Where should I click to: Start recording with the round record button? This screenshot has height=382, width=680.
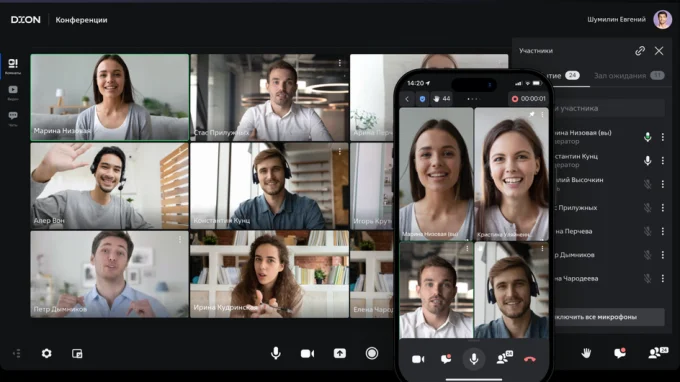(x=372, y=353)
